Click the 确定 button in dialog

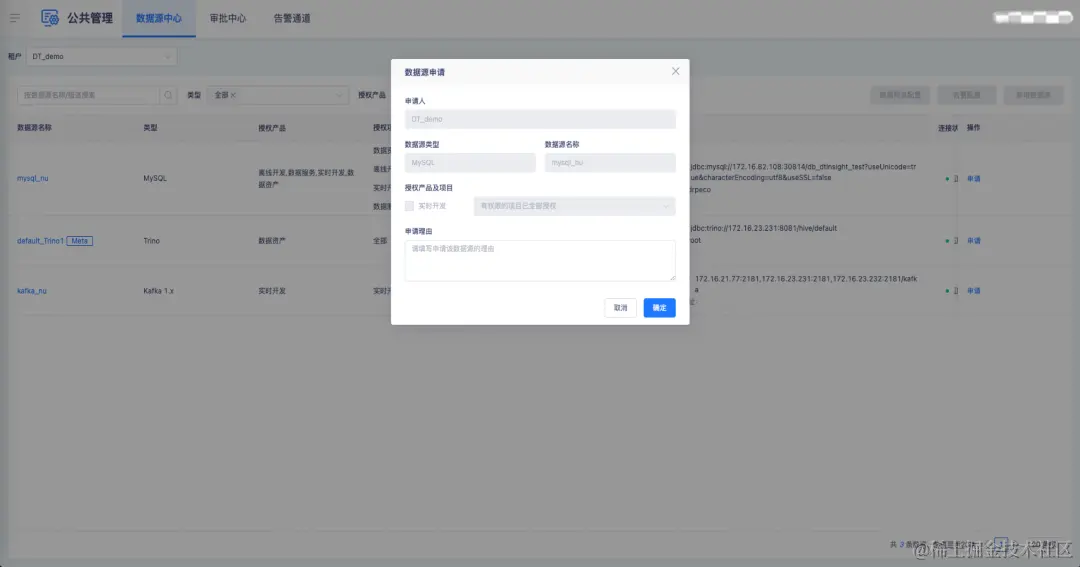pyautogui.click(x=659, y=308)
